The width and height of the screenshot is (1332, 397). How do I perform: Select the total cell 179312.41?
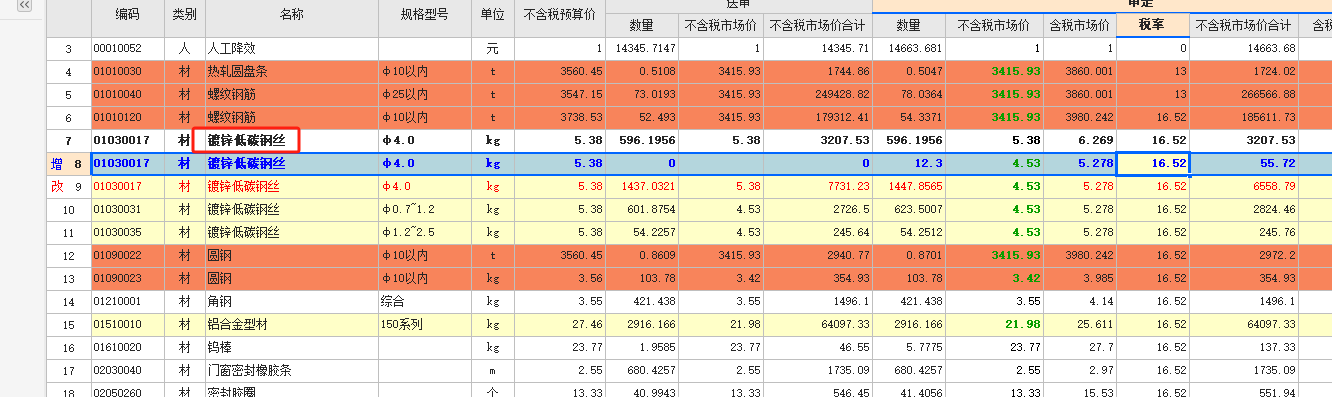coord(818,117)
